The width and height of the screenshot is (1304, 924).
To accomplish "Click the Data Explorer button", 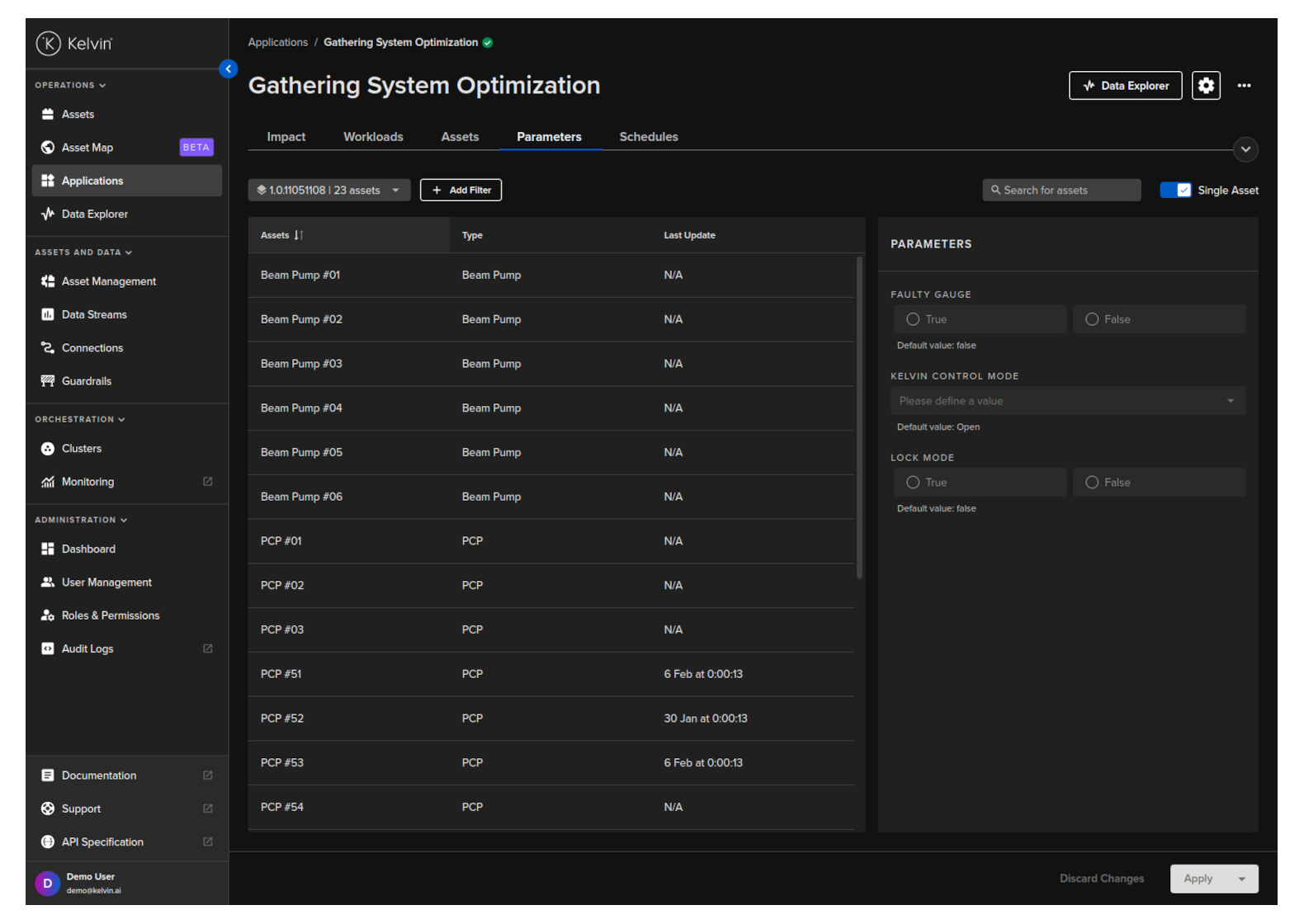I will click(1125, 86).
